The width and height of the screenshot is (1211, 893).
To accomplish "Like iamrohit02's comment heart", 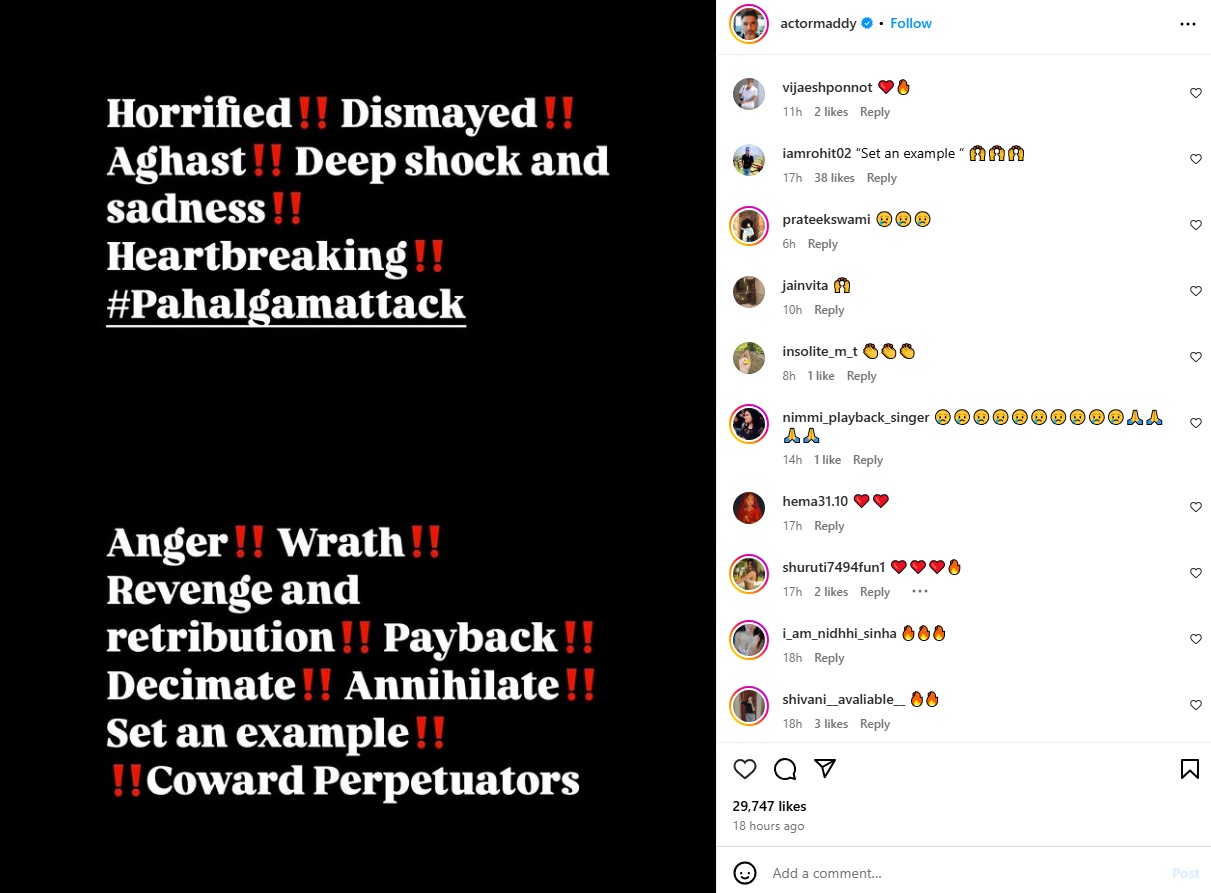I will pyautogui.click(x=1195, y=159).
